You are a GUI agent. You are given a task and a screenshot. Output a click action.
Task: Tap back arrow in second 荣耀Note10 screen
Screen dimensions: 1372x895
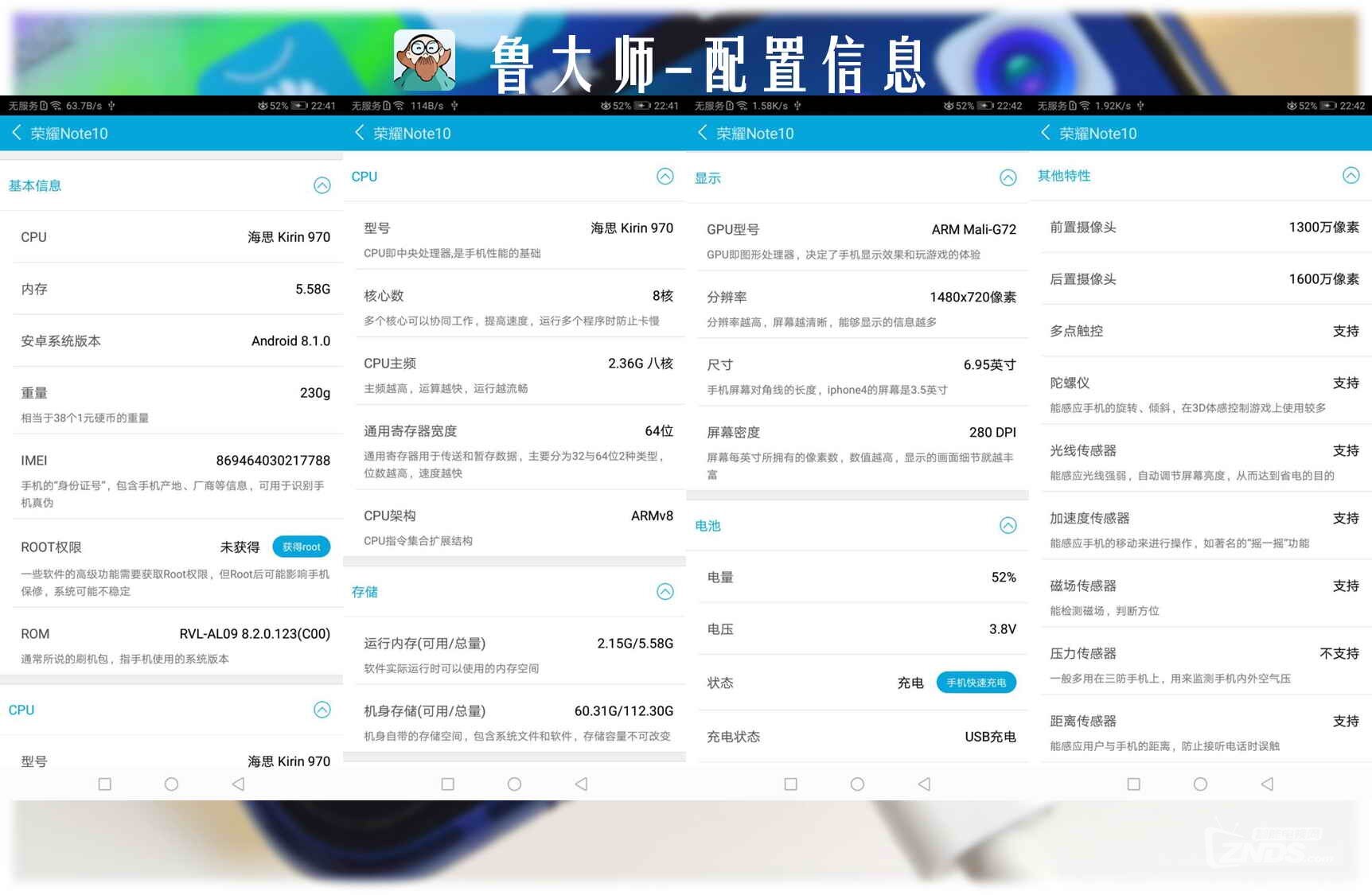click(x=360, y=133)
